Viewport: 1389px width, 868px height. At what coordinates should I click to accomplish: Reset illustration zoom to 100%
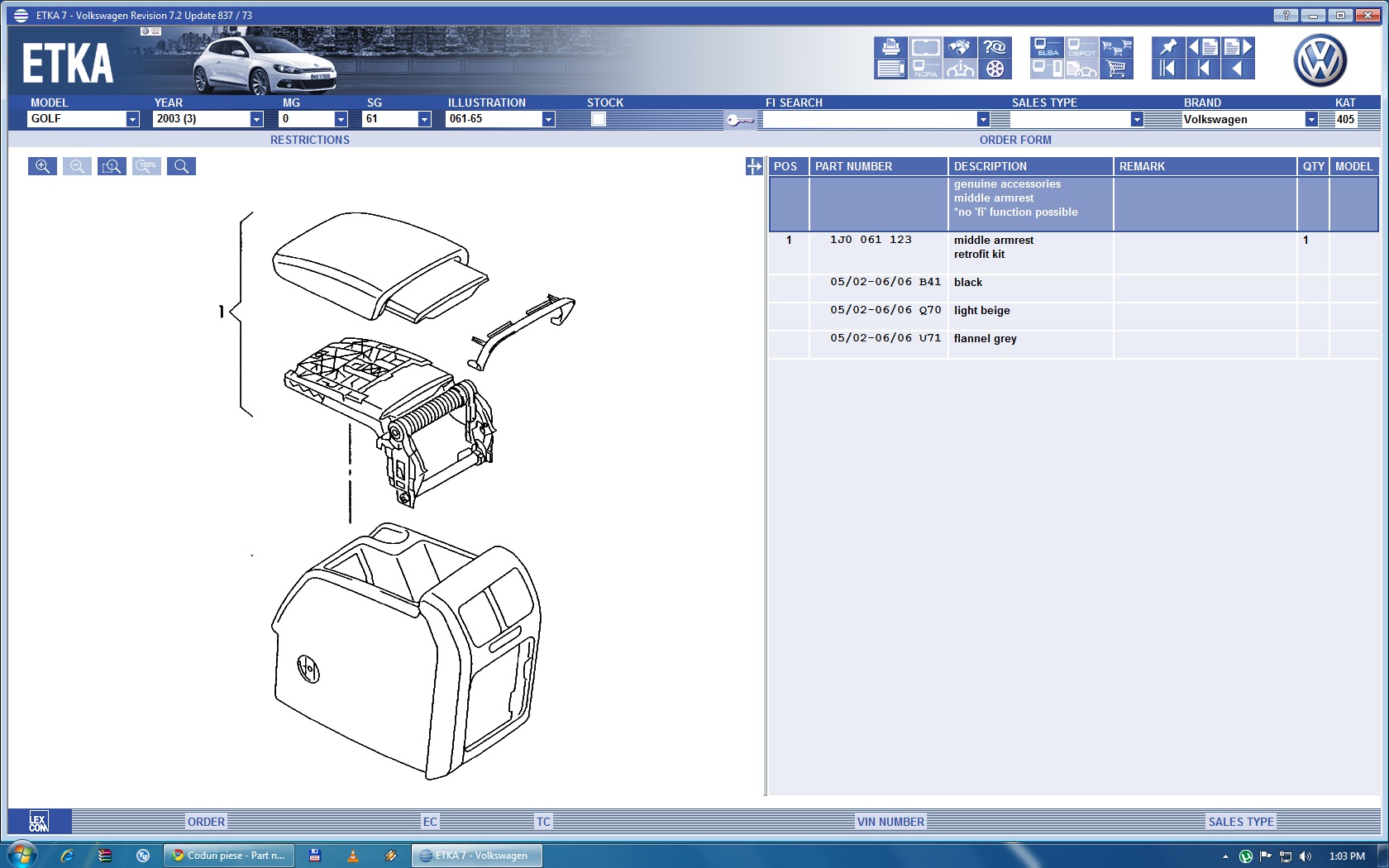click(146, 166)
